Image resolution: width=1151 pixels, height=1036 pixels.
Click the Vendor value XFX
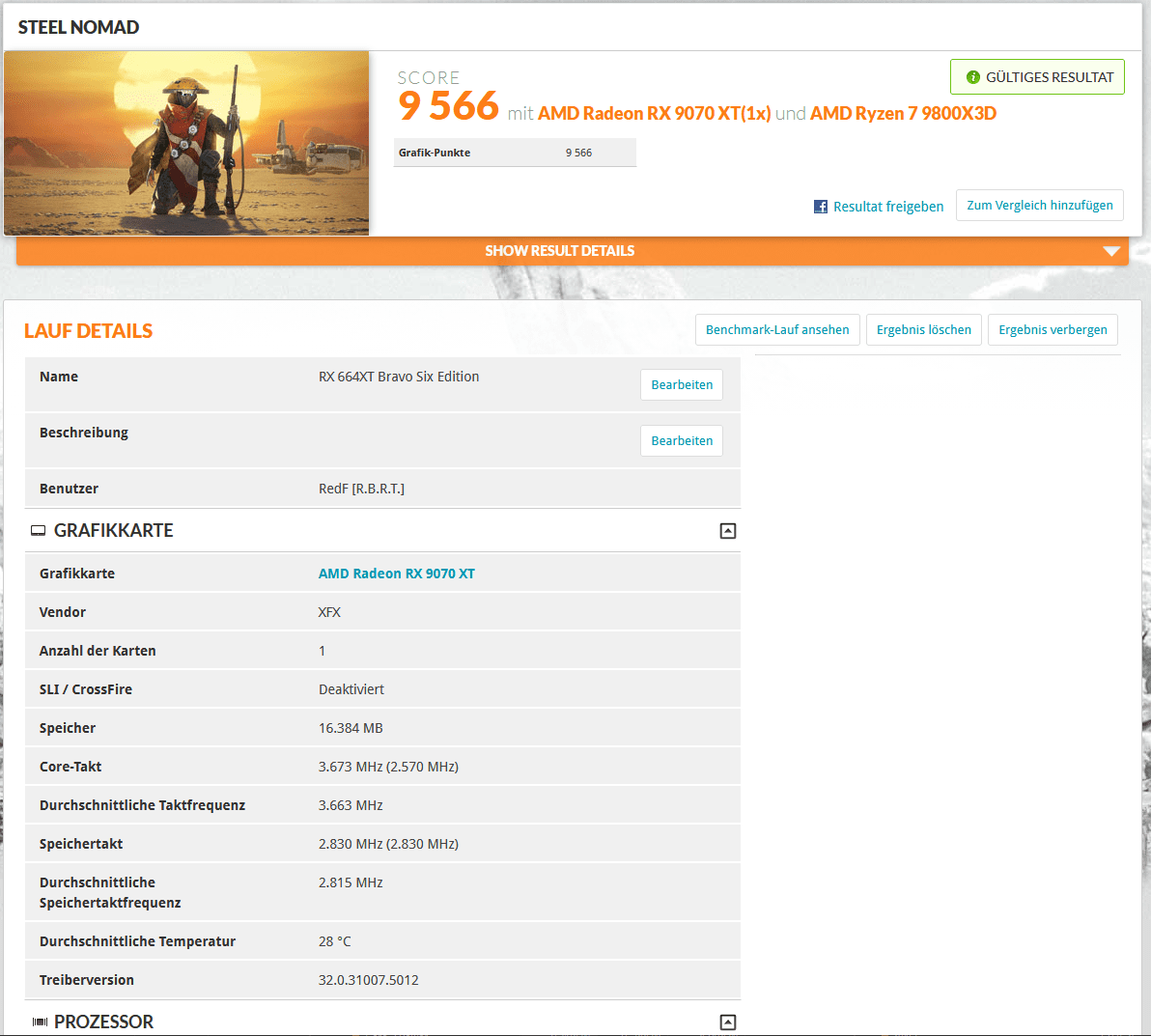329,612
